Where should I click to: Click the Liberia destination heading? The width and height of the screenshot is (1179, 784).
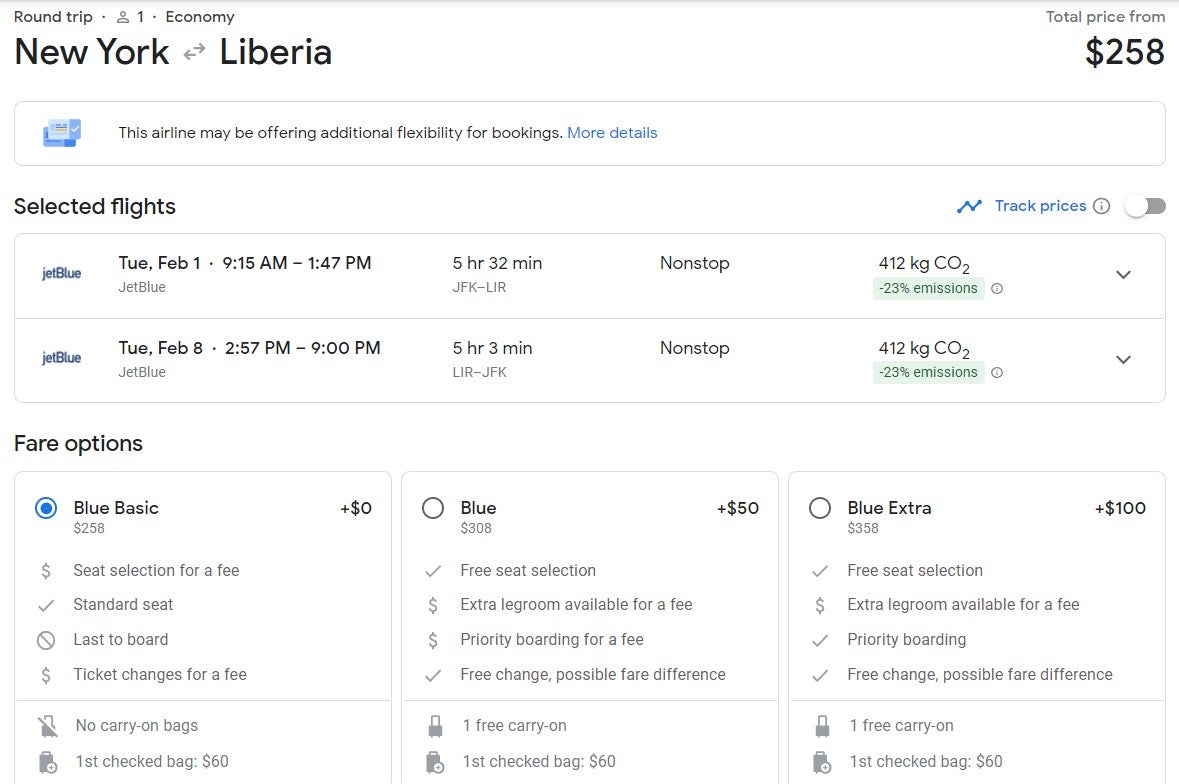coord(275,53)
